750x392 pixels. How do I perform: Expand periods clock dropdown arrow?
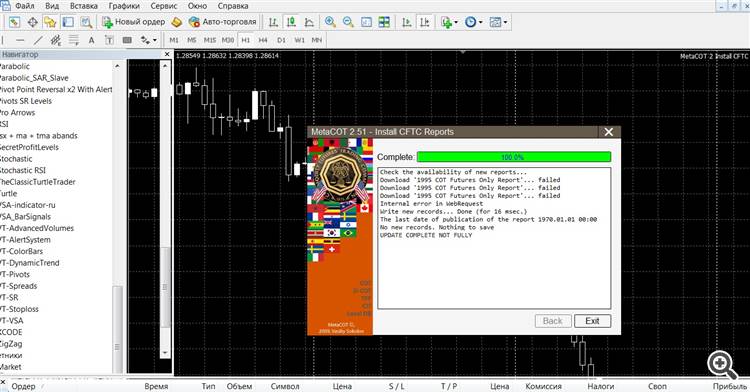480,22
